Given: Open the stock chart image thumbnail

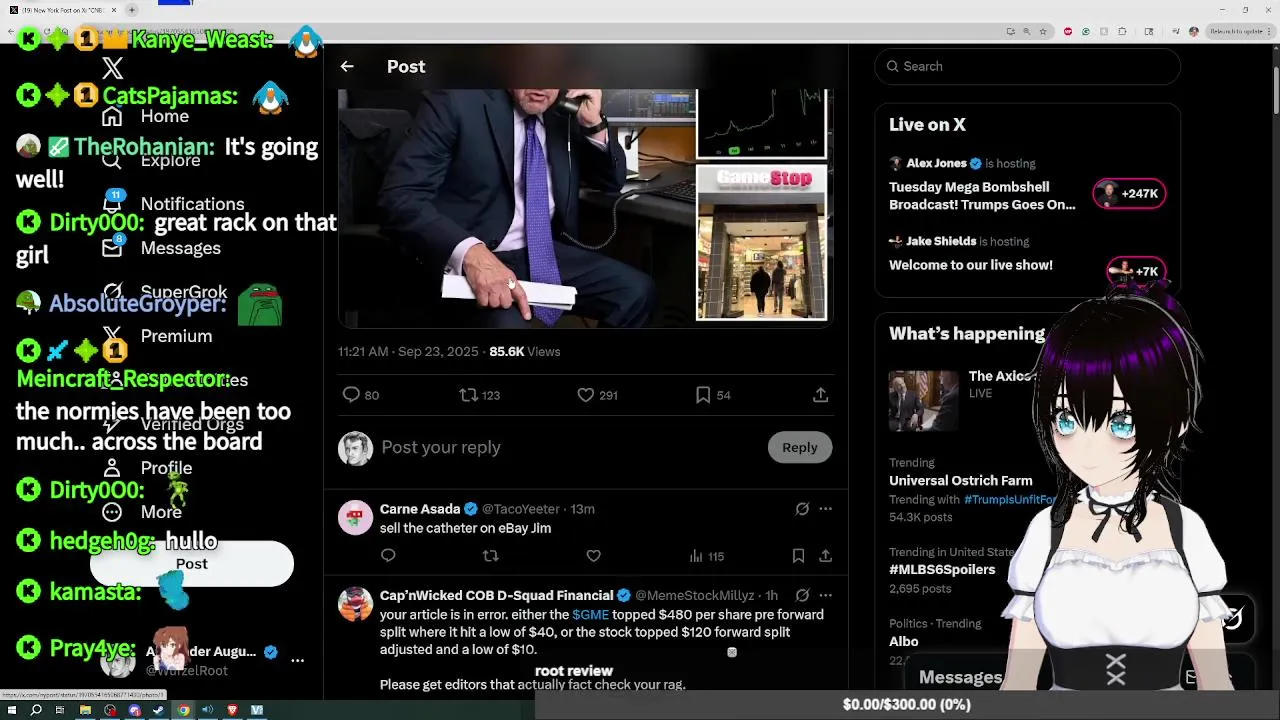Looking at the screenshot, I should pyautogui.click(x=762, y=124).
